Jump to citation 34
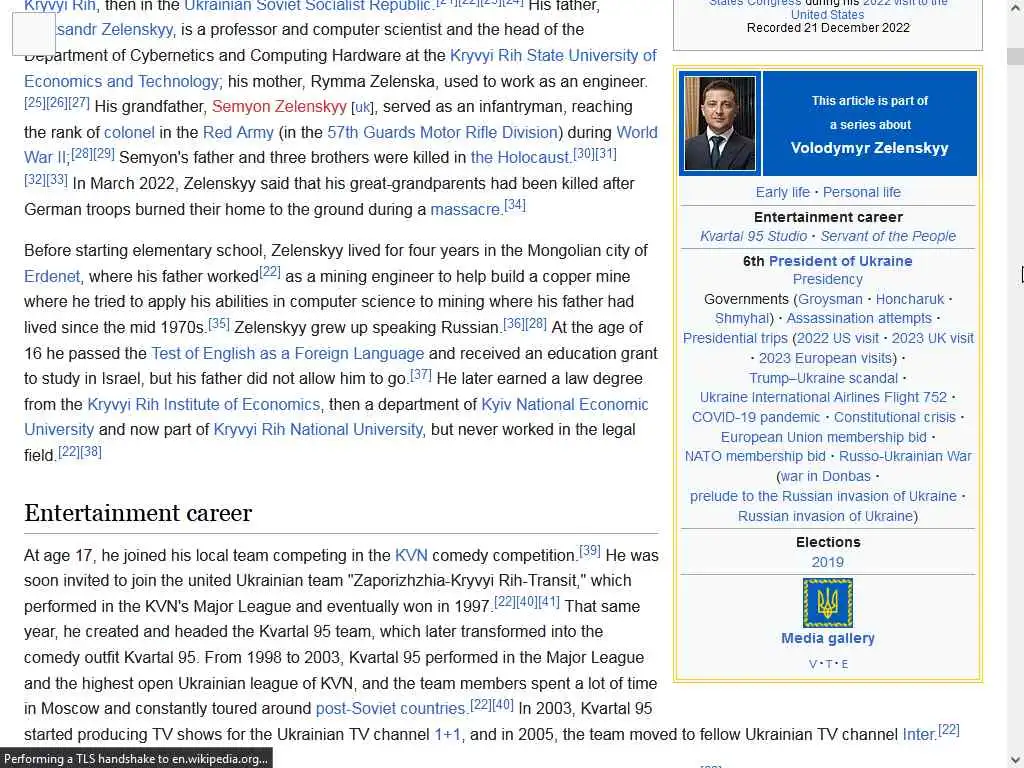Viewport: 1024px width, 768px height. pyautogui.click(x=515, y=204)
